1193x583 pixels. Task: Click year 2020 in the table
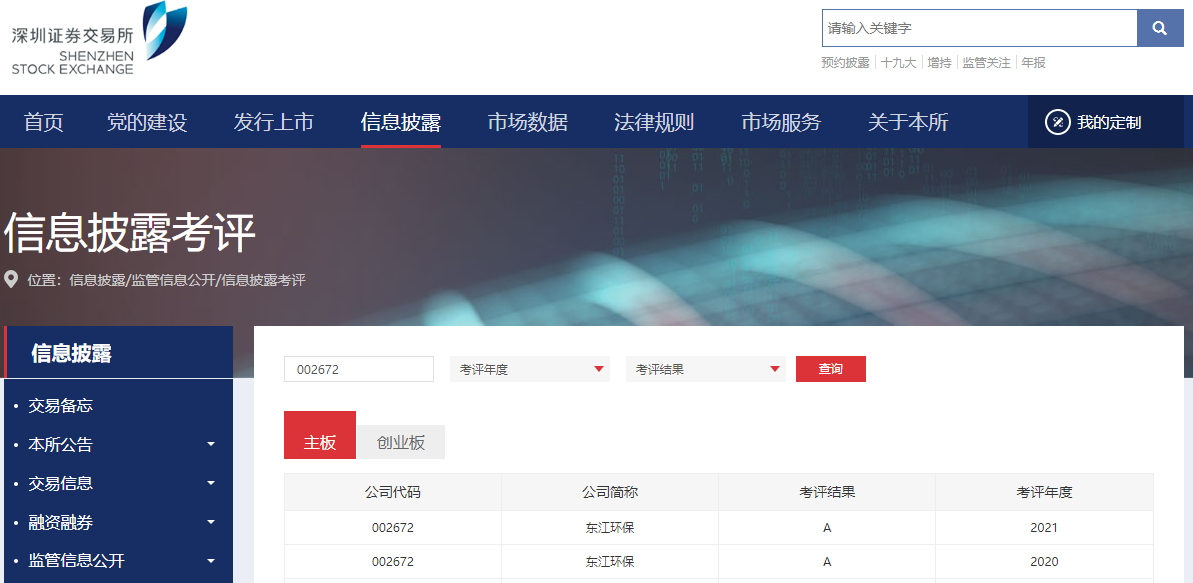1044,562
